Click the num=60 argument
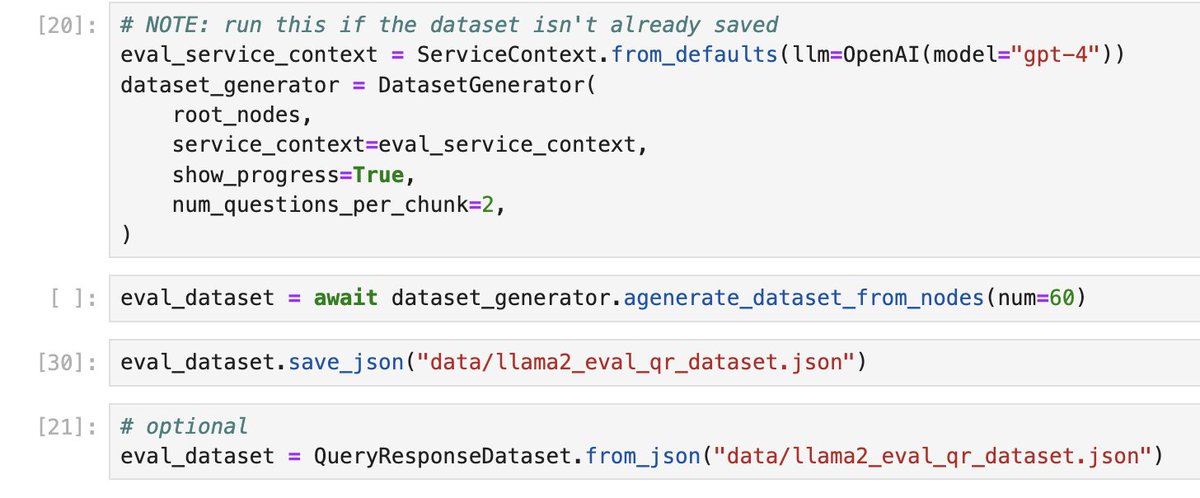This screenshot has width=1200, height=498. [1033, 298]
